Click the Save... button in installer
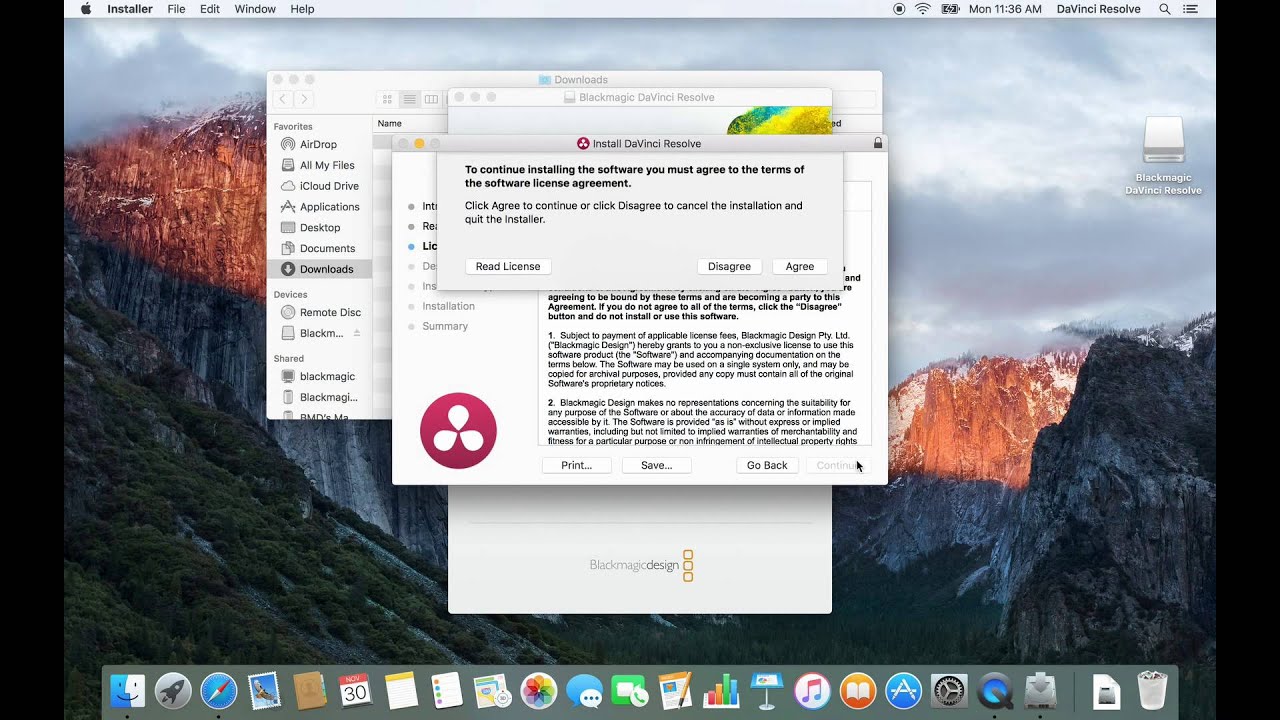The height and width of the screenshot is (720, 1280). [656, 465]
